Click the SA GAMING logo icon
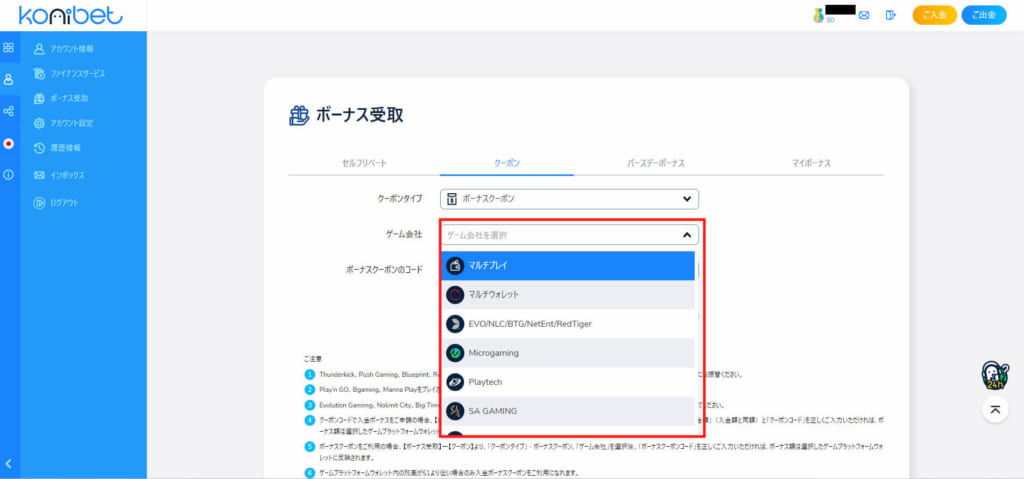1024x479 pixels. point(455,411)
